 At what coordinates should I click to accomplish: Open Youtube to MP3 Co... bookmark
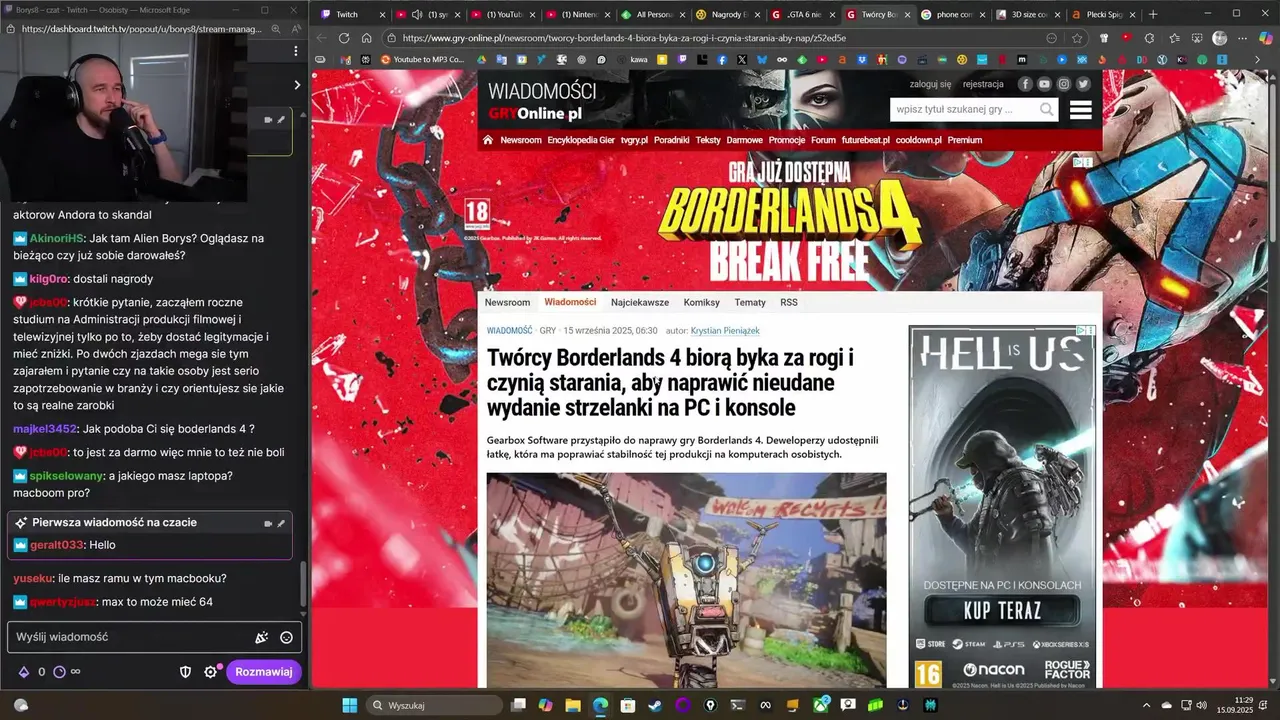(421, 60)
